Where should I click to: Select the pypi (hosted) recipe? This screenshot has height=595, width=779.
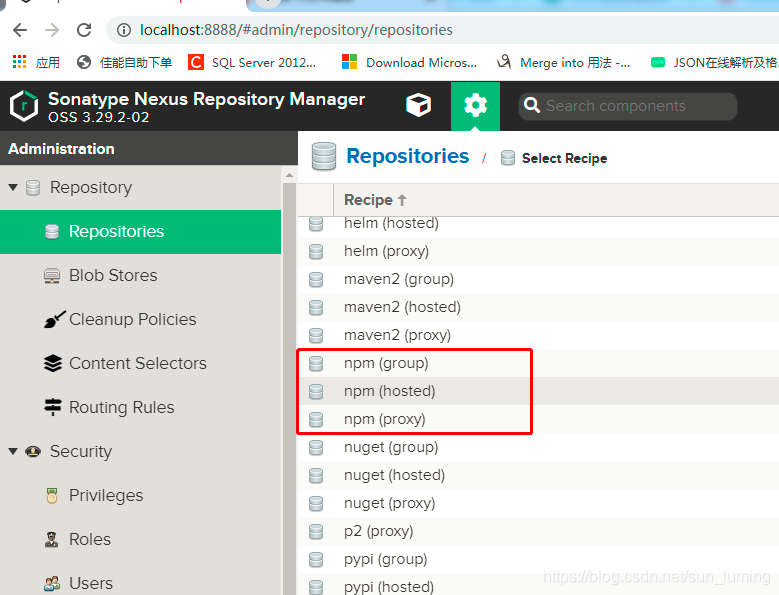click(538, 586)
